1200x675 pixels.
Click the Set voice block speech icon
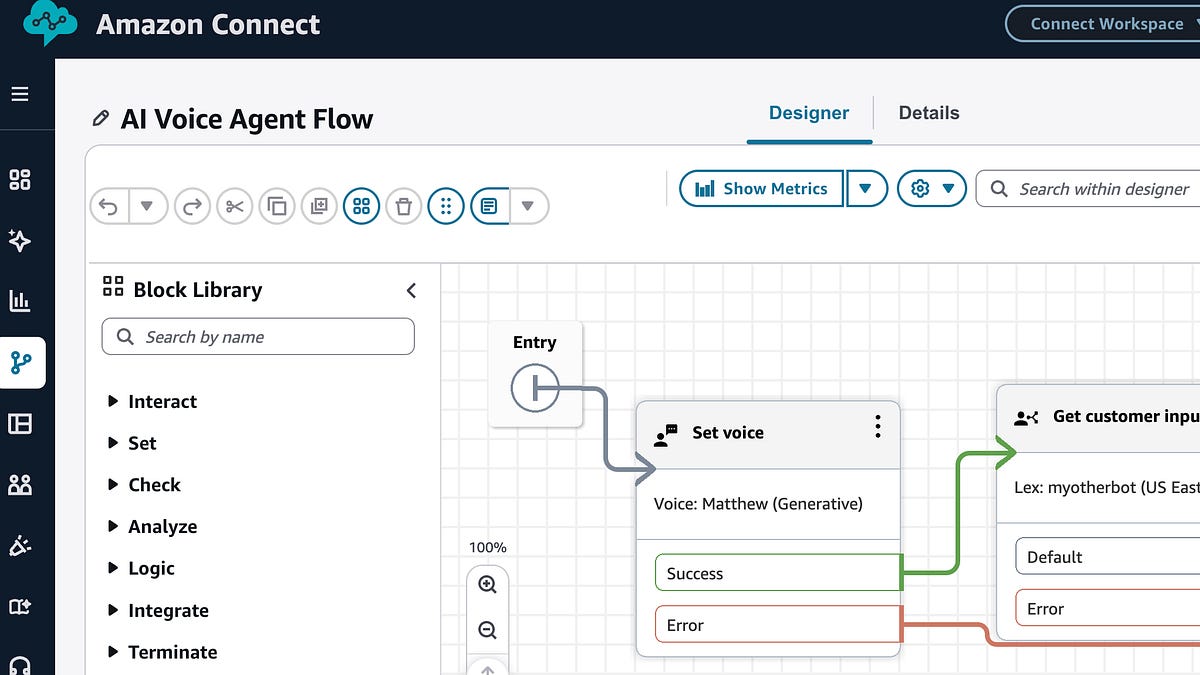pyautogui.click(x=665, y=434)
